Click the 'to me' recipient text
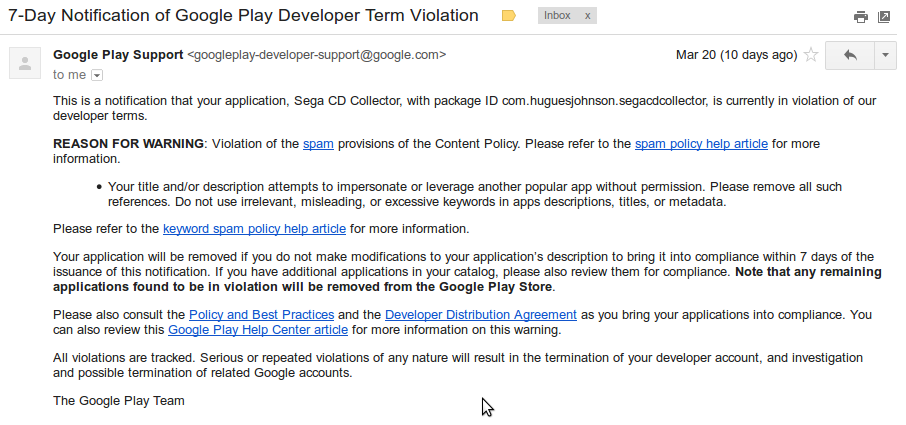The width and height of the screenshot is (906, 425). click(x=69, y=75)
